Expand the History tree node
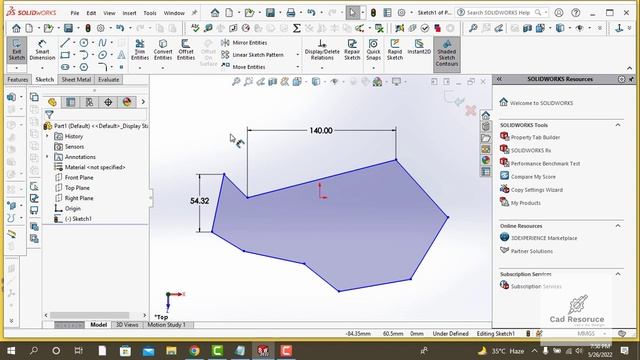 point(47,136)
